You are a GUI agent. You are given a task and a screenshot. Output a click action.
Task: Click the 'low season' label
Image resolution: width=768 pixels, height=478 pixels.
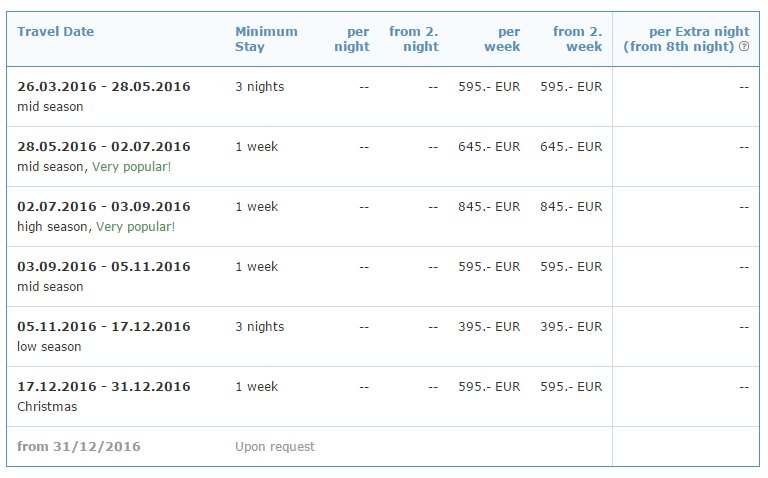click(49, 347)
